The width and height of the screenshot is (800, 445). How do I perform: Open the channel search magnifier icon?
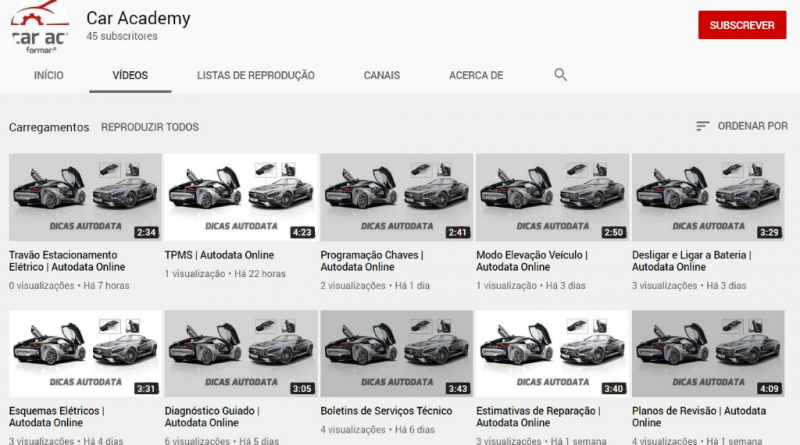pos(560,75)
